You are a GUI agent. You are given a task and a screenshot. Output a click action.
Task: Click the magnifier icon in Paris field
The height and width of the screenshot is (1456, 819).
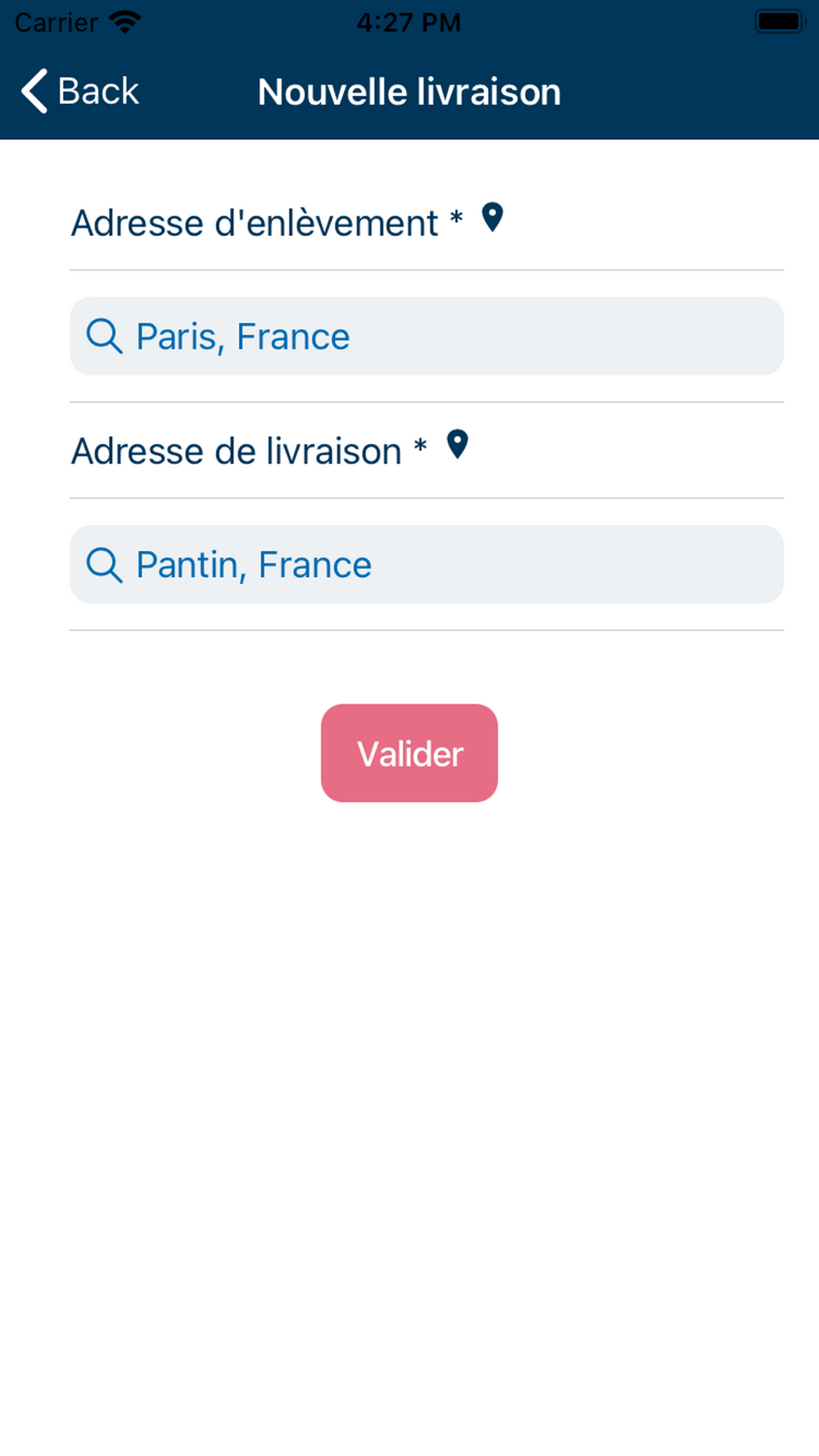(x=104, y=337)
